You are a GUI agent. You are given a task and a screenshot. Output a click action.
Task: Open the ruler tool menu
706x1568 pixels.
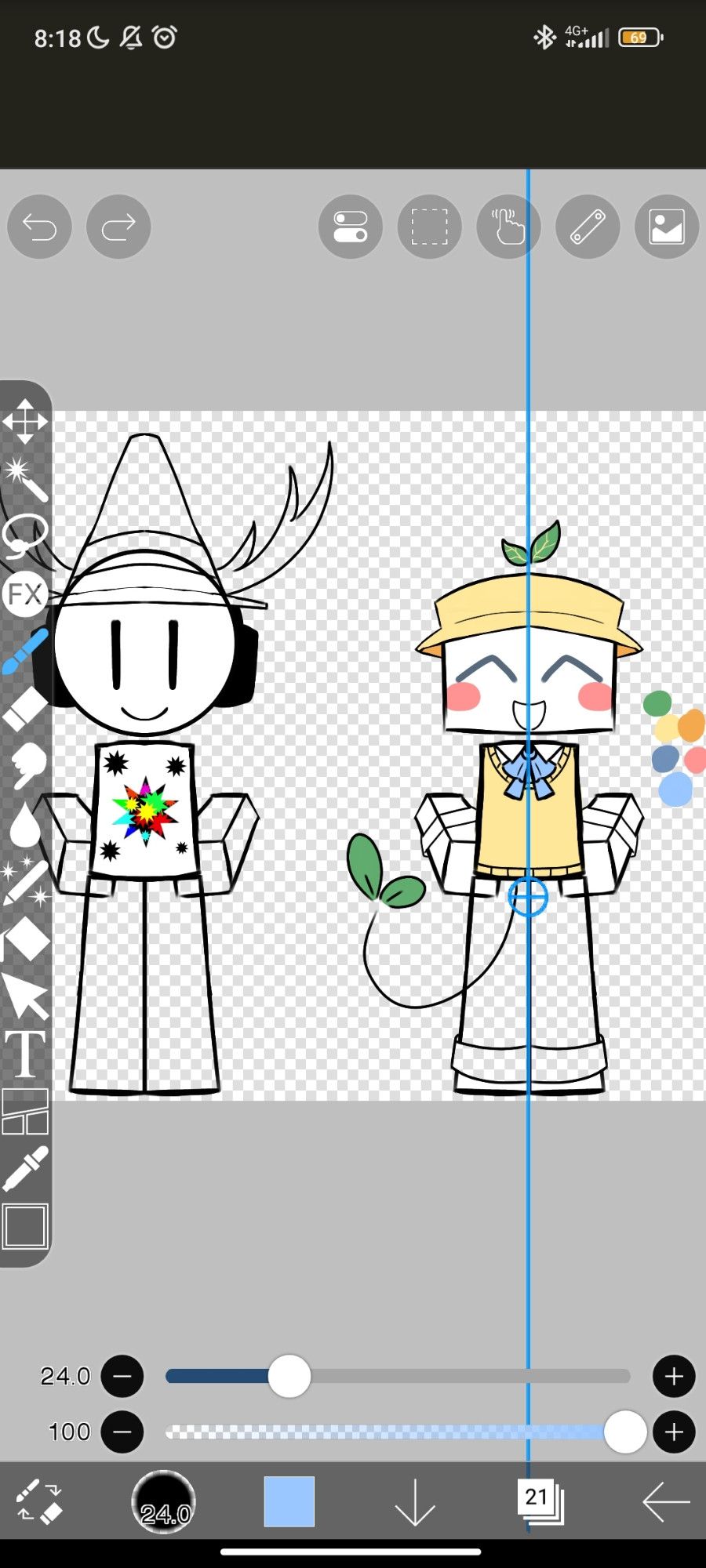[588, 227]
